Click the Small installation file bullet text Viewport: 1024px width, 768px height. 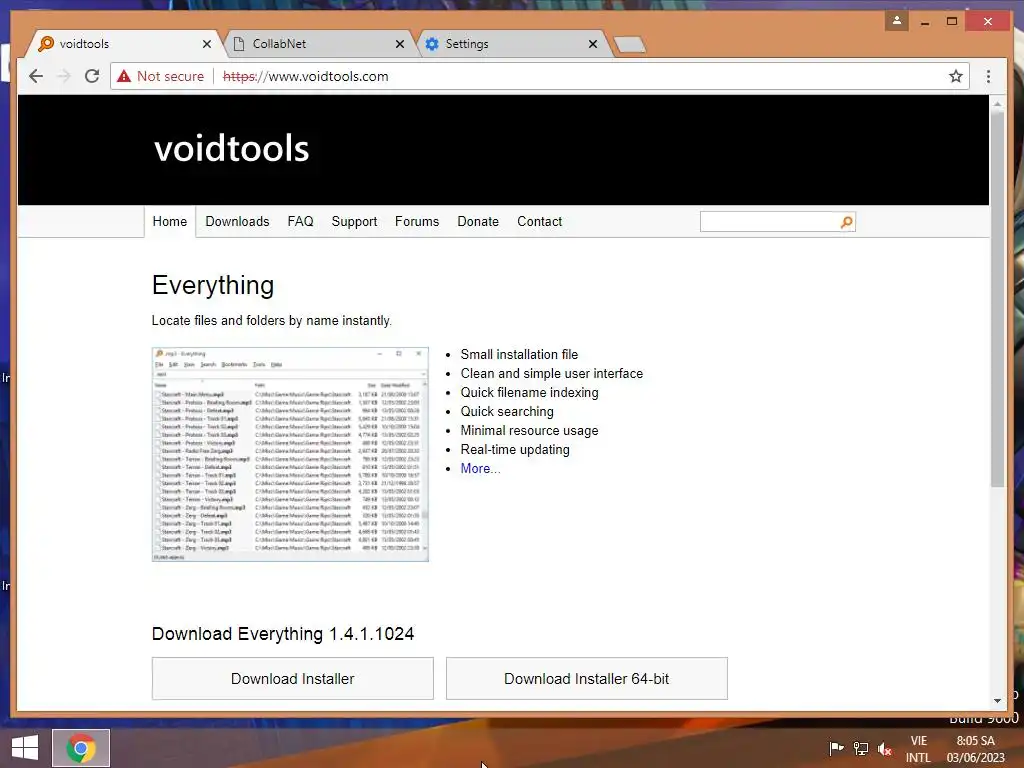pos(519,355)
